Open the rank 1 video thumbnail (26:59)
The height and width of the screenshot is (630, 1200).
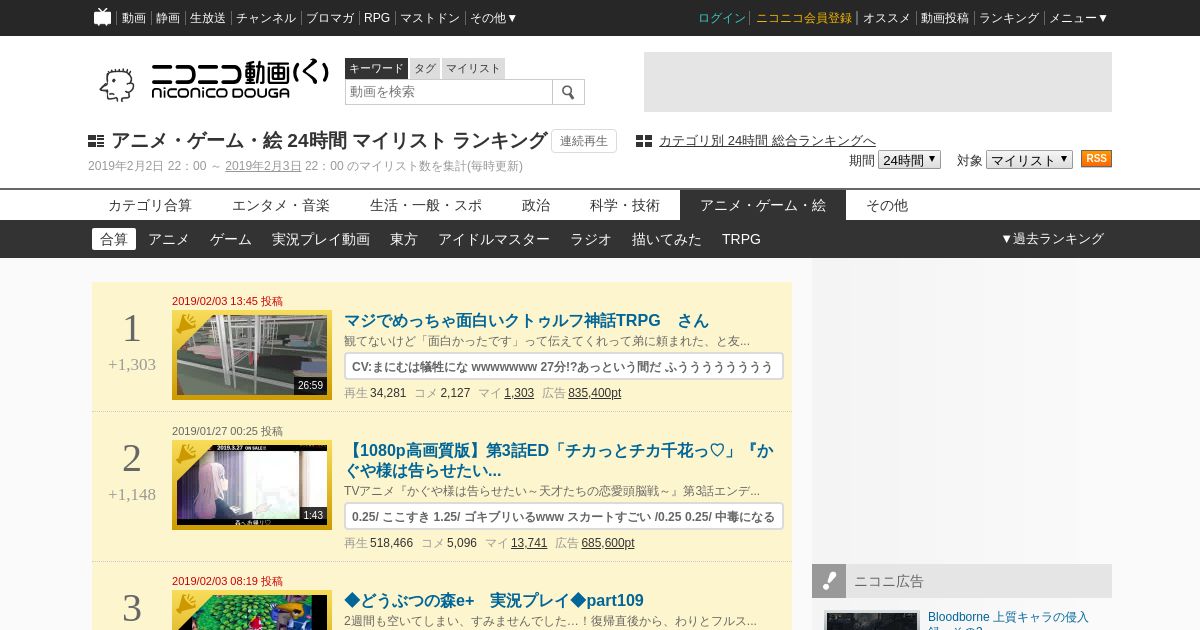tap(252, 355)
